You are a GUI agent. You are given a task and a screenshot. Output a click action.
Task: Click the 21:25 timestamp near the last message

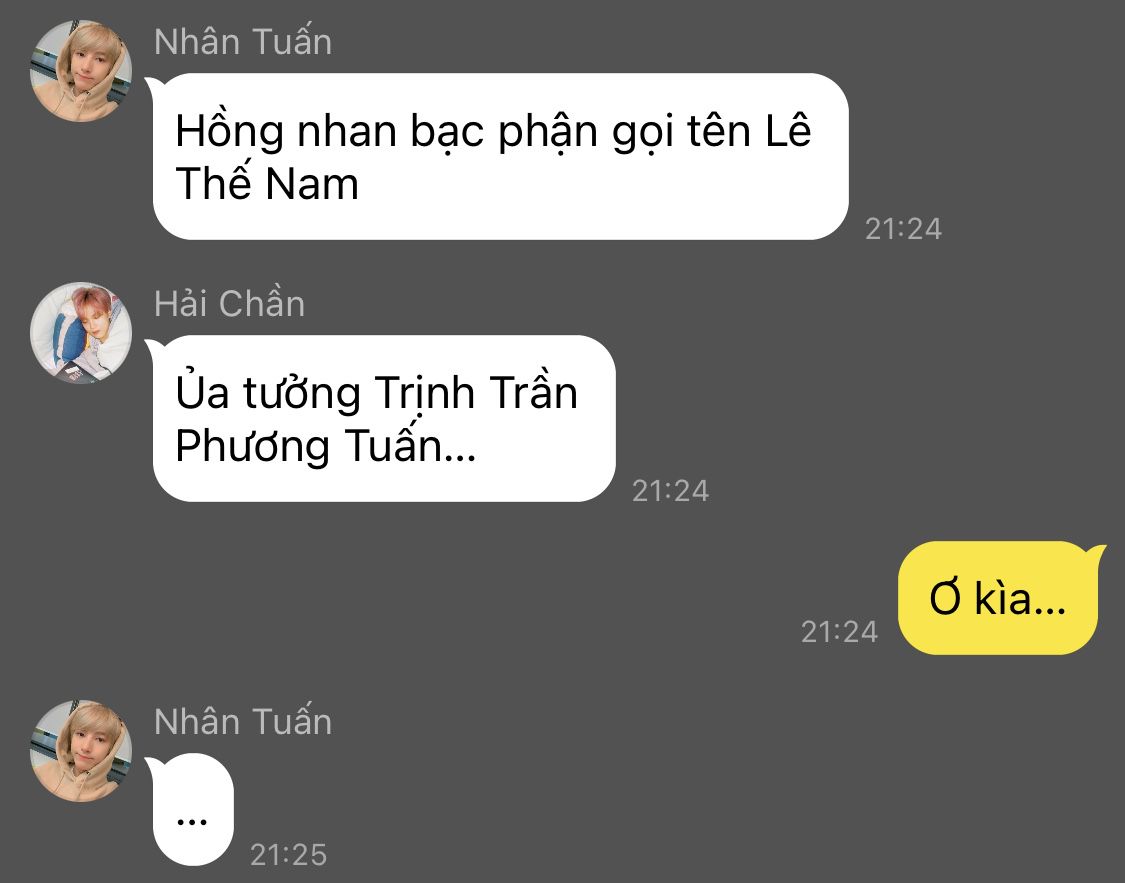click(288, 854)
